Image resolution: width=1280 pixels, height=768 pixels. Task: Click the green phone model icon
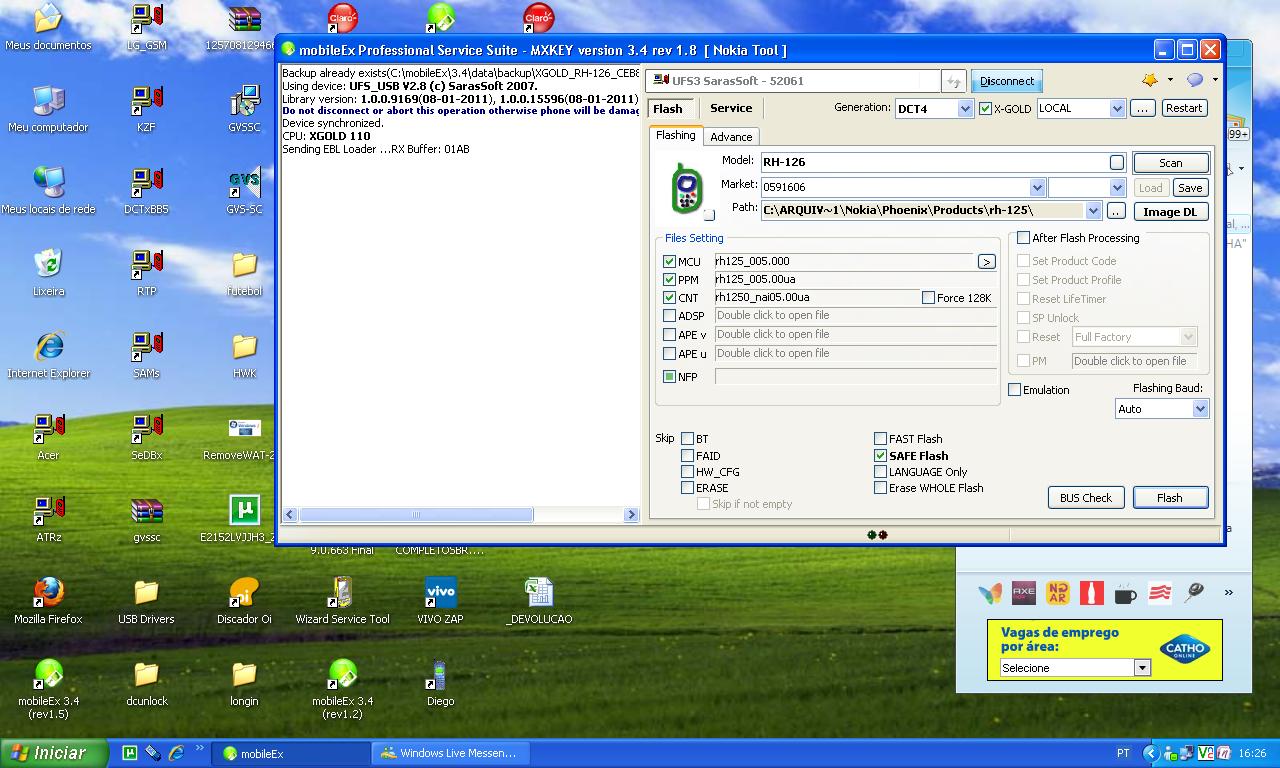click(x=687, y=189)
